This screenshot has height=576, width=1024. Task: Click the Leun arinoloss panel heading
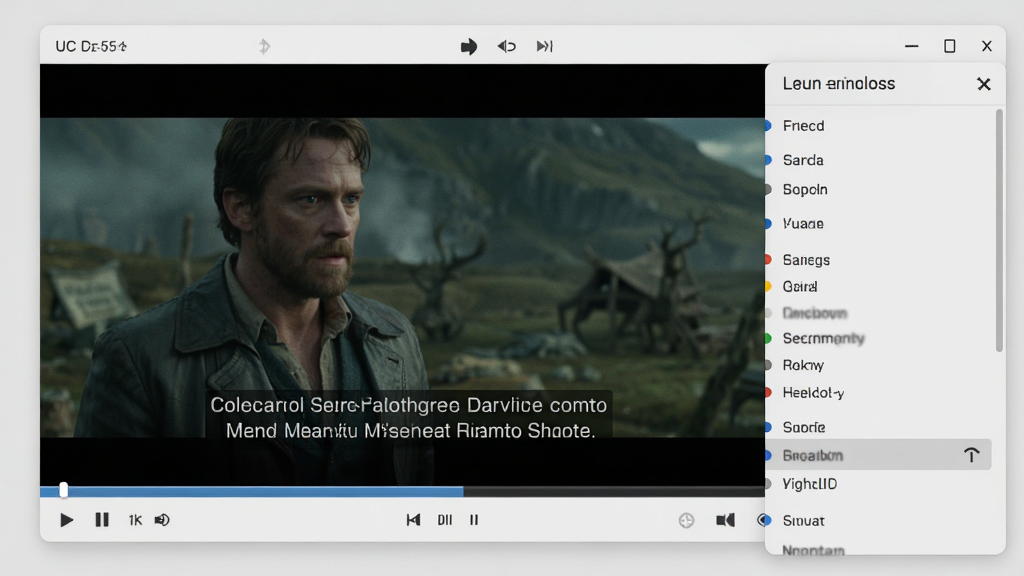tap(839, 84)
